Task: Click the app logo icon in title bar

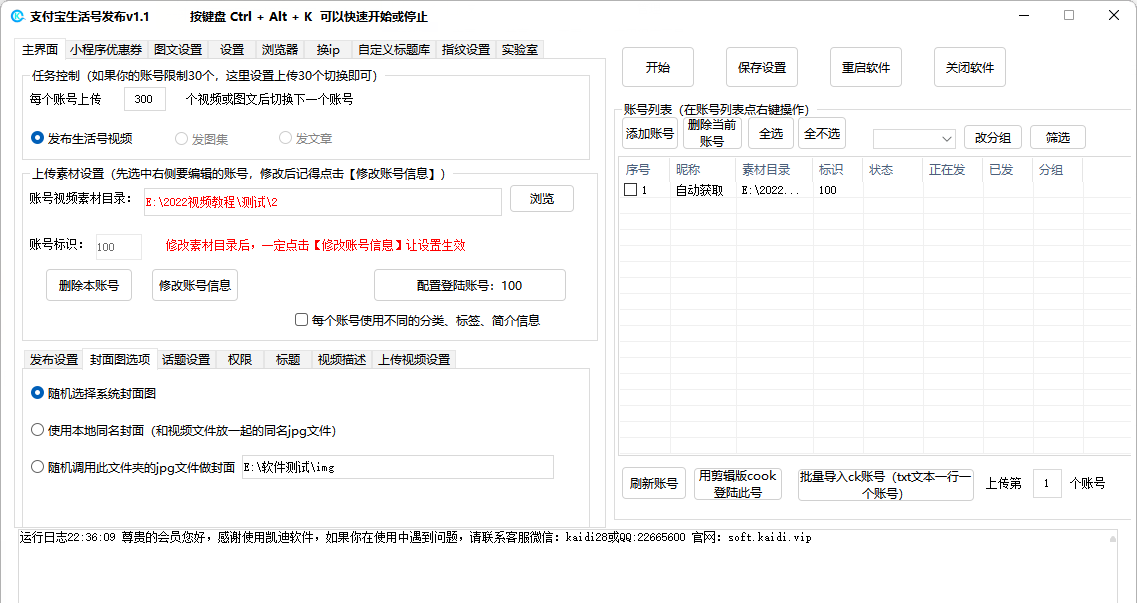Action: 17,16
